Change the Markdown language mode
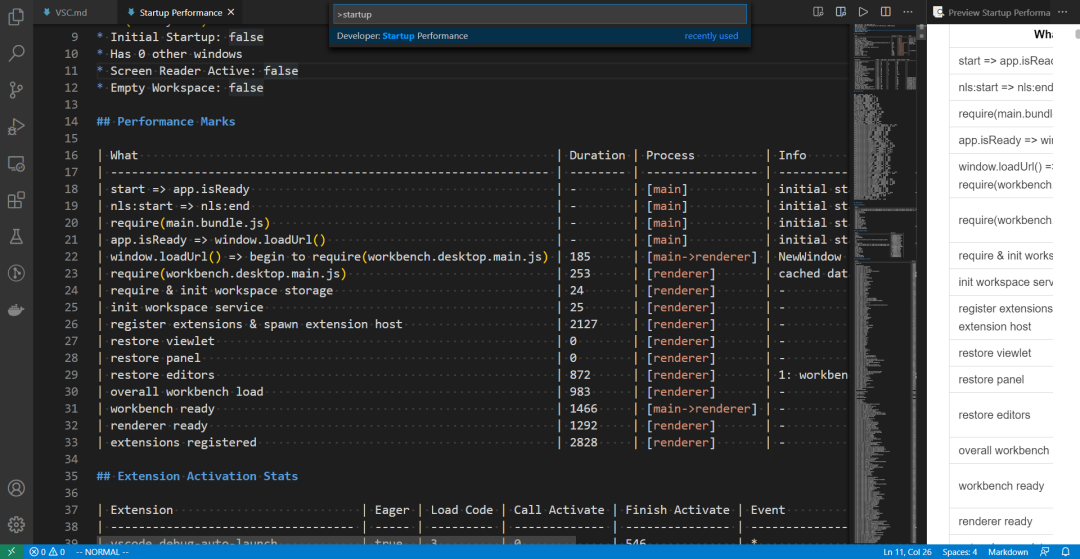Screen dimensions: 1080x559 pyautogui.click(x=1007, y=552)
